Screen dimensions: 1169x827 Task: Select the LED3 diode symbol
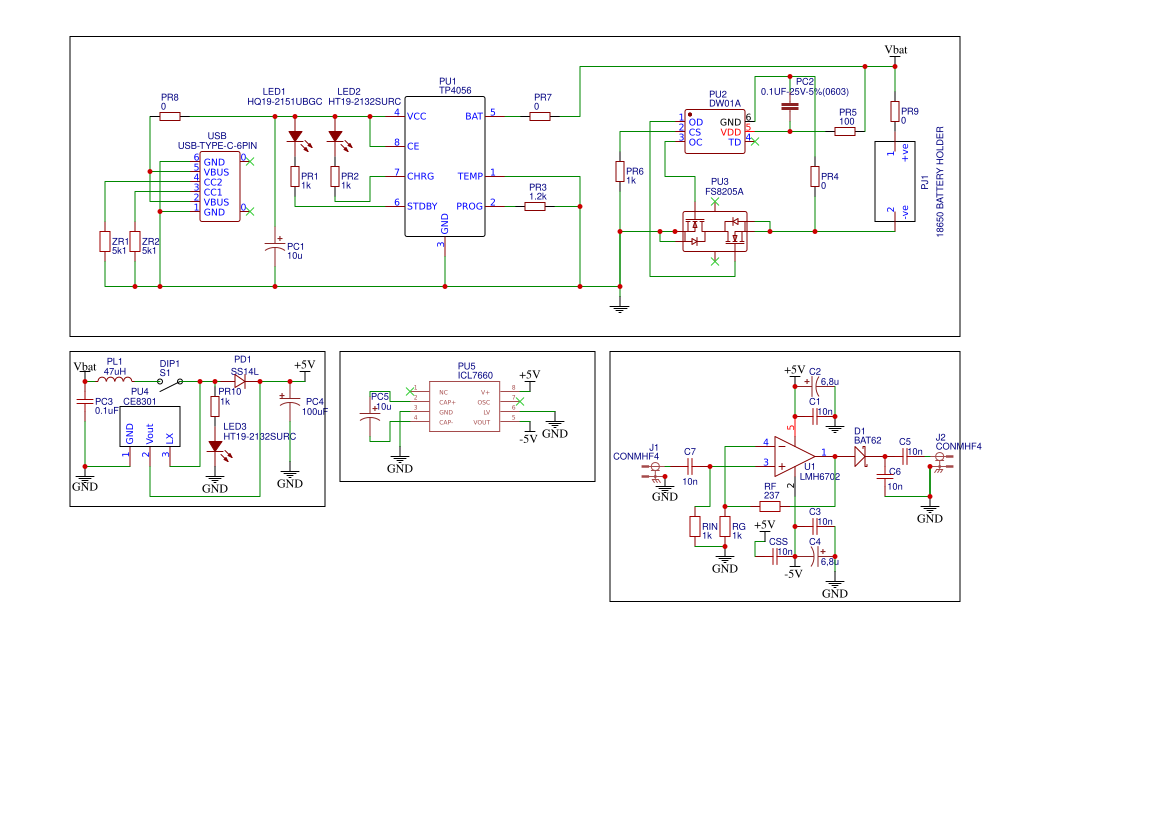(x=214, y=447)
